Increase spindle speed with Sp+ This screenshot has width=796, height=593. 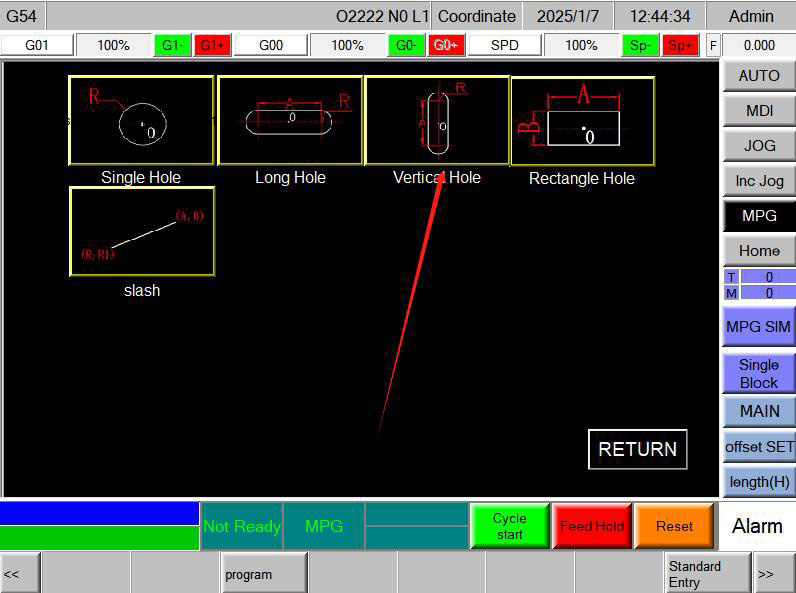click(x=680, y=45)
